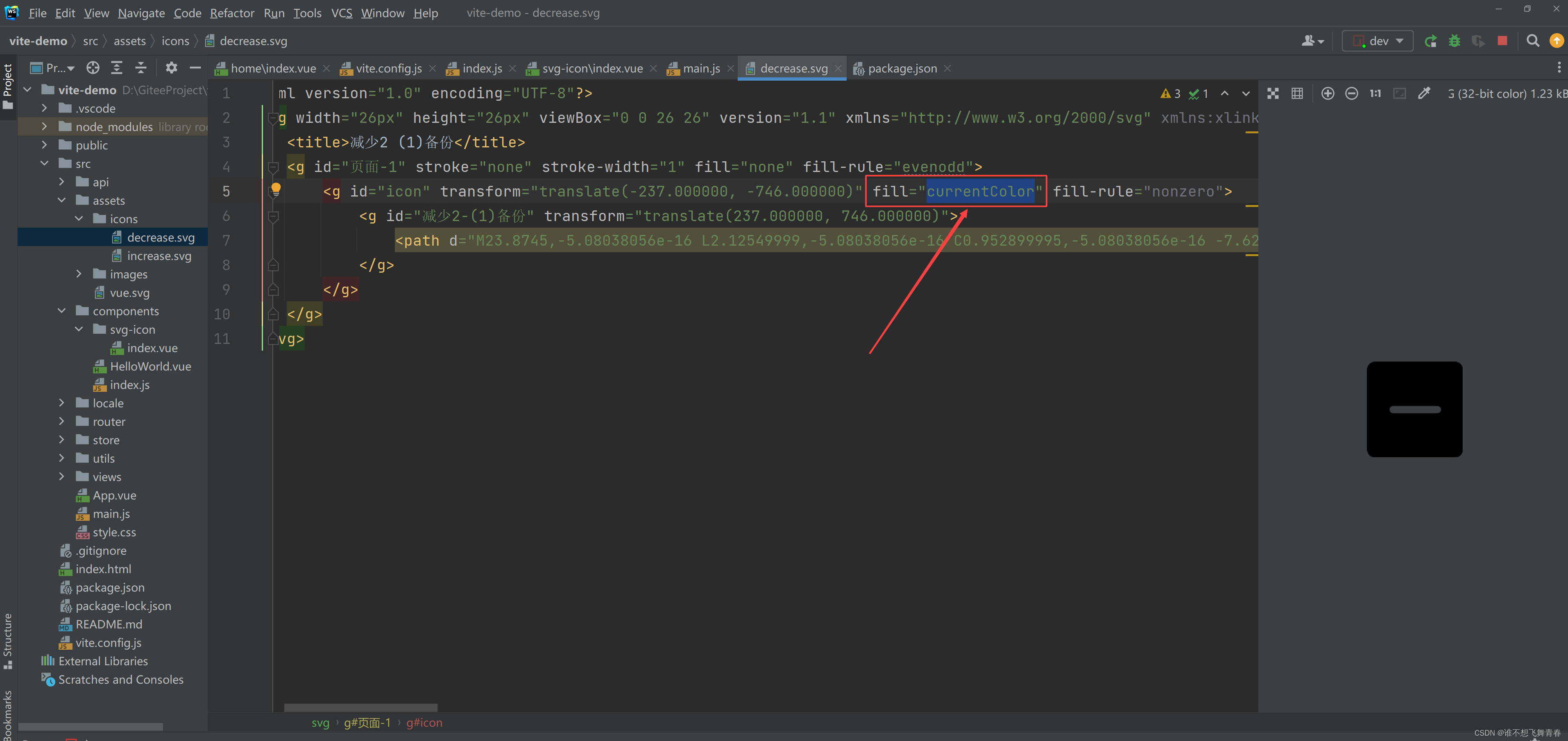The image size is (1568, 741).
Task: Set image preview to 1:1 actual size
Action: [x=1375, y=93]
